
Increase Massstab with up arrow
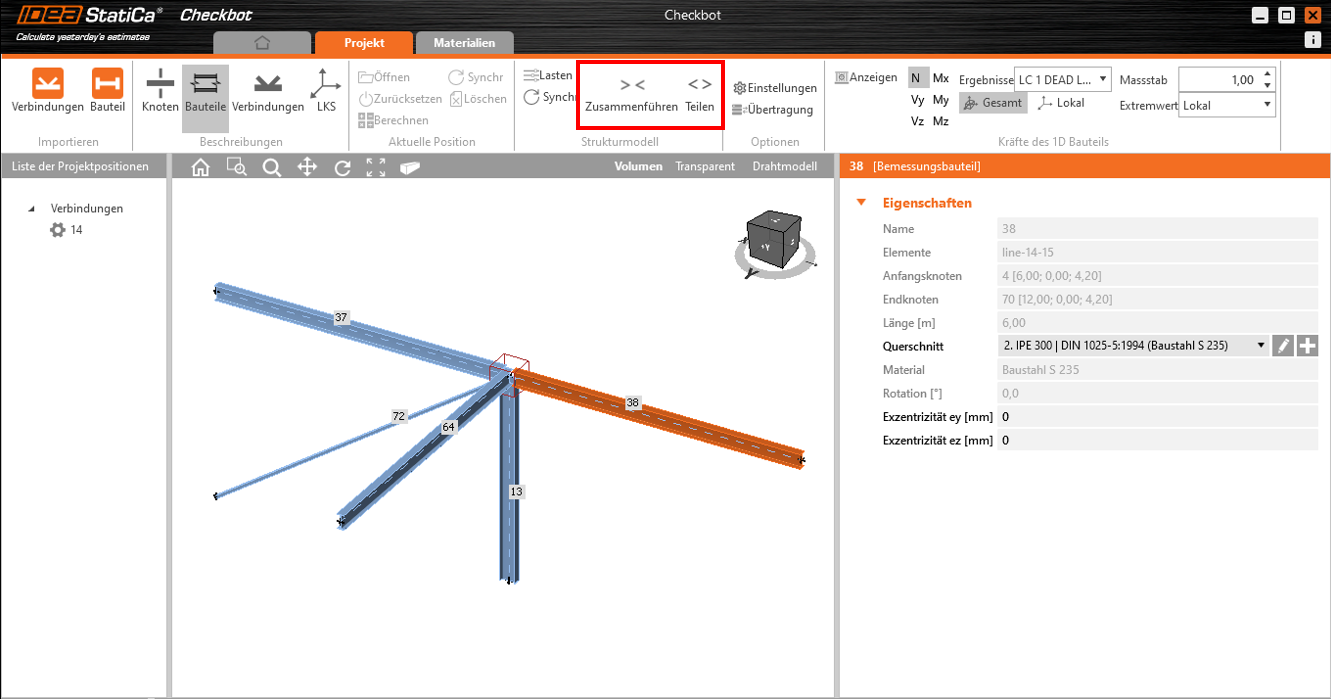click(x=1268, y=74)
